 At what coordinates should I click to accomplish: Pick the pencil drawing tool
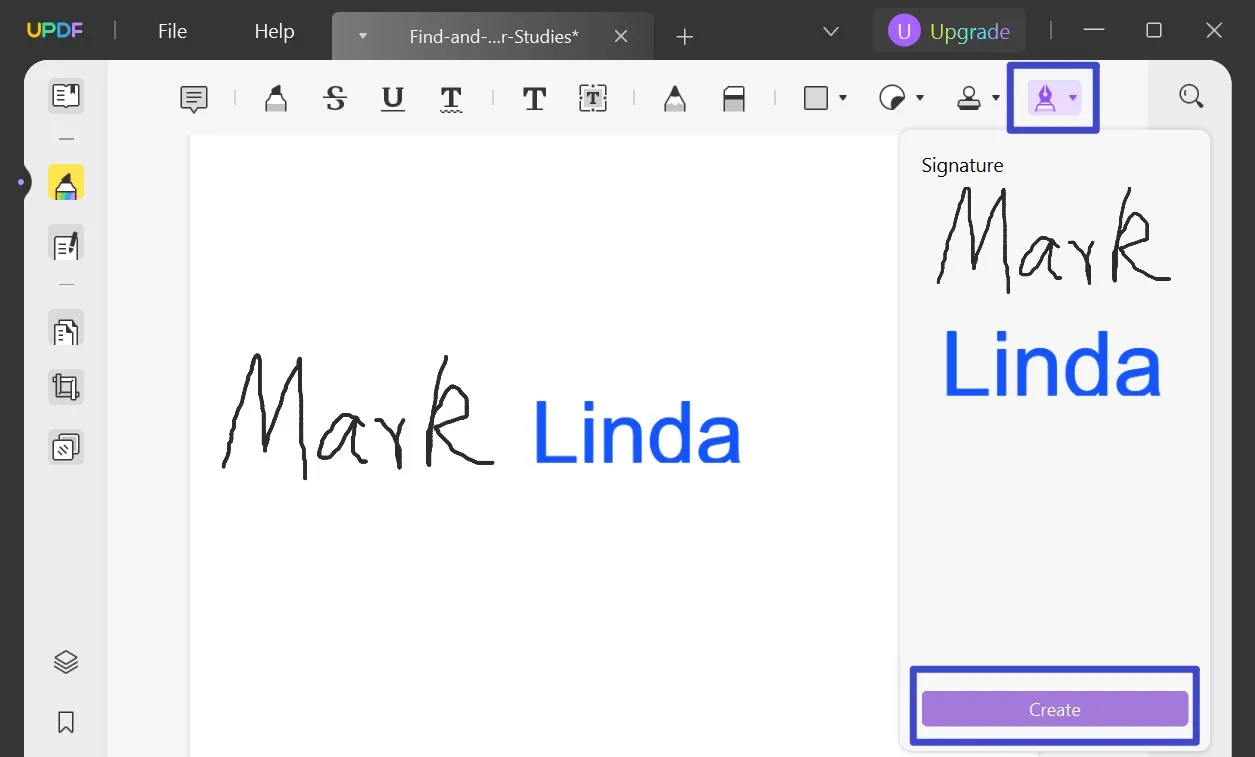pyautogui.click(x=675, y=98)
